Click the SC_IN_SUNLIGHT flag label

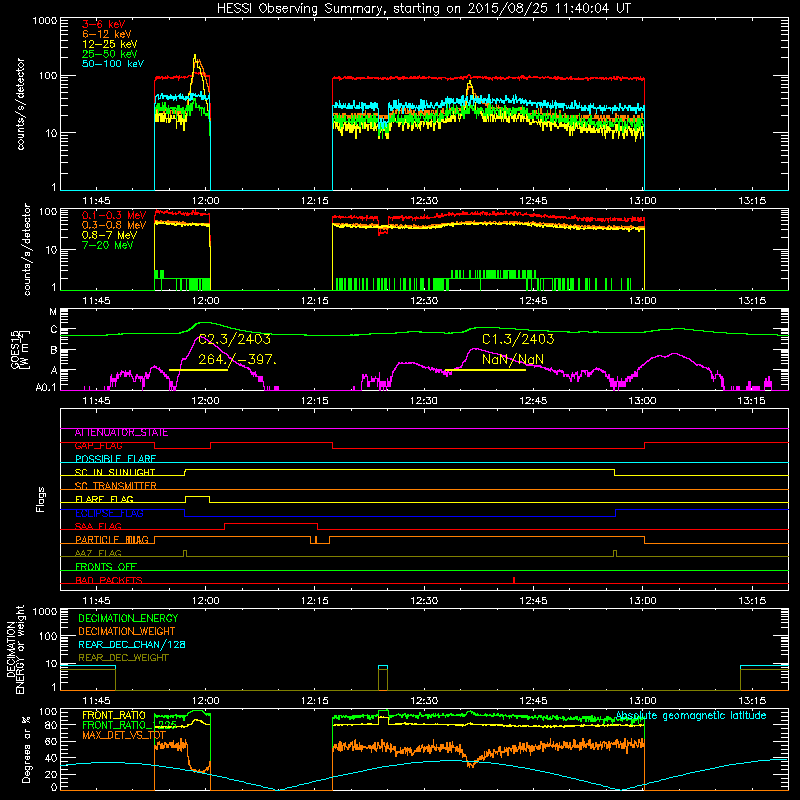pos(115,472)
